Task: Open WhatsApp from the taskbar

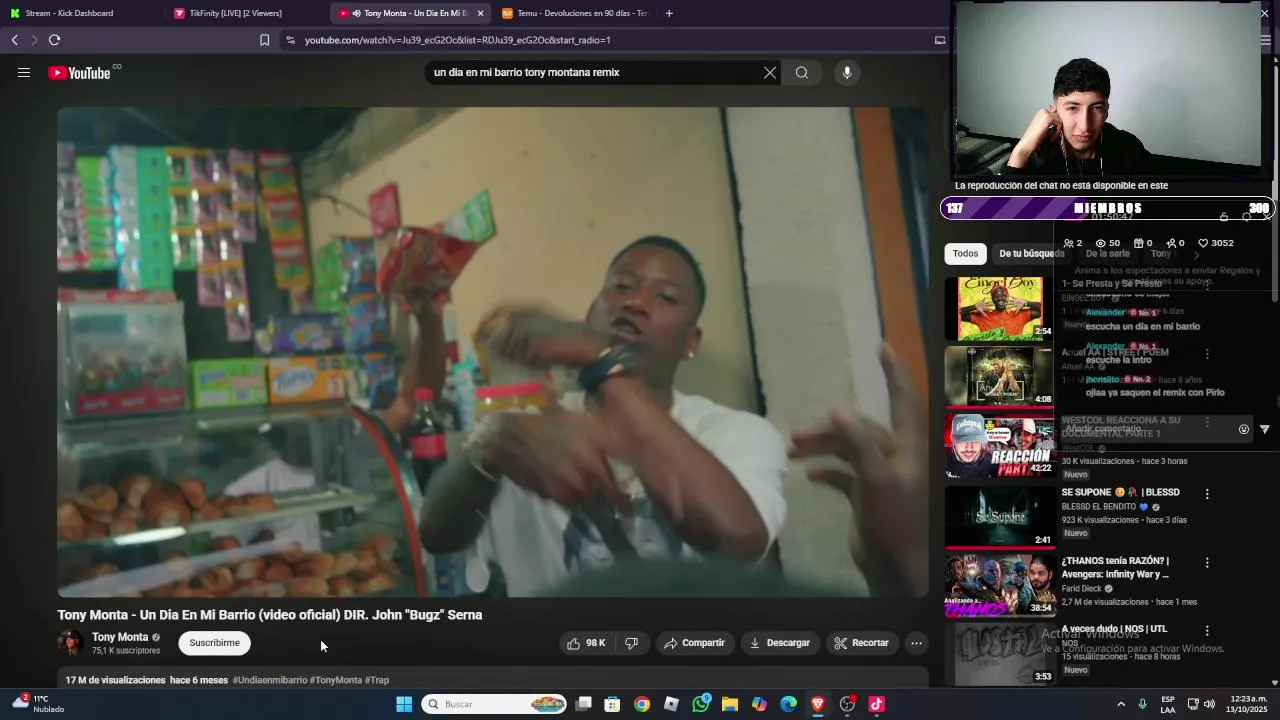Action: click(x=701, y=704)
